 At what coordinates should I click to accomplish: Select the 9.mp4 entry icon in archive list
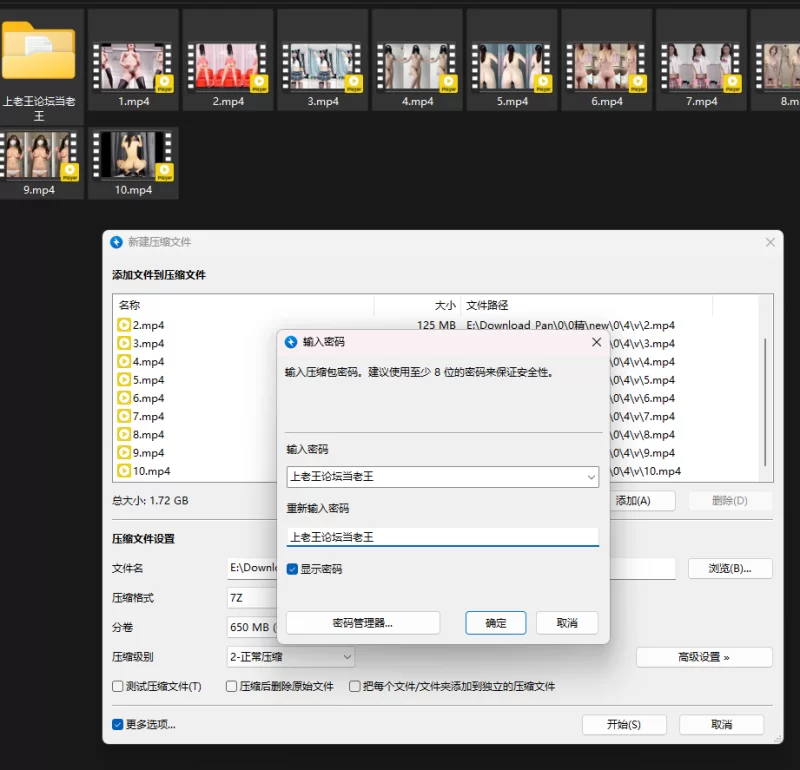pos(124,453)
